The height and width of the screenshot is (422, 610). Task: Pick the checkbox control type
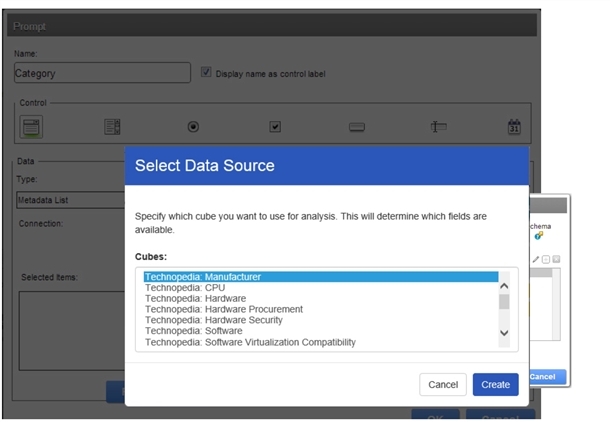point(275,127)
